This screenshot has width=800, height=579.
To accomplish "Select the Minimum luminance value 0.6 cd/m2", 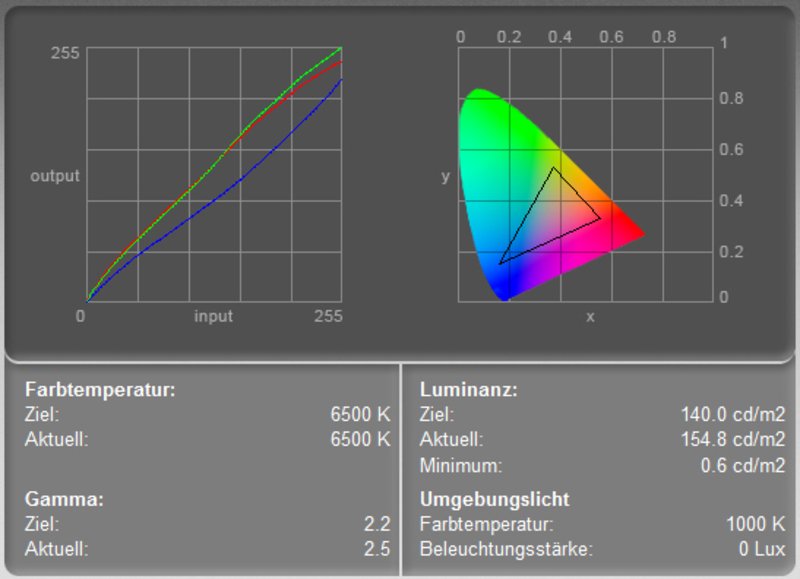I will [742, 465].
